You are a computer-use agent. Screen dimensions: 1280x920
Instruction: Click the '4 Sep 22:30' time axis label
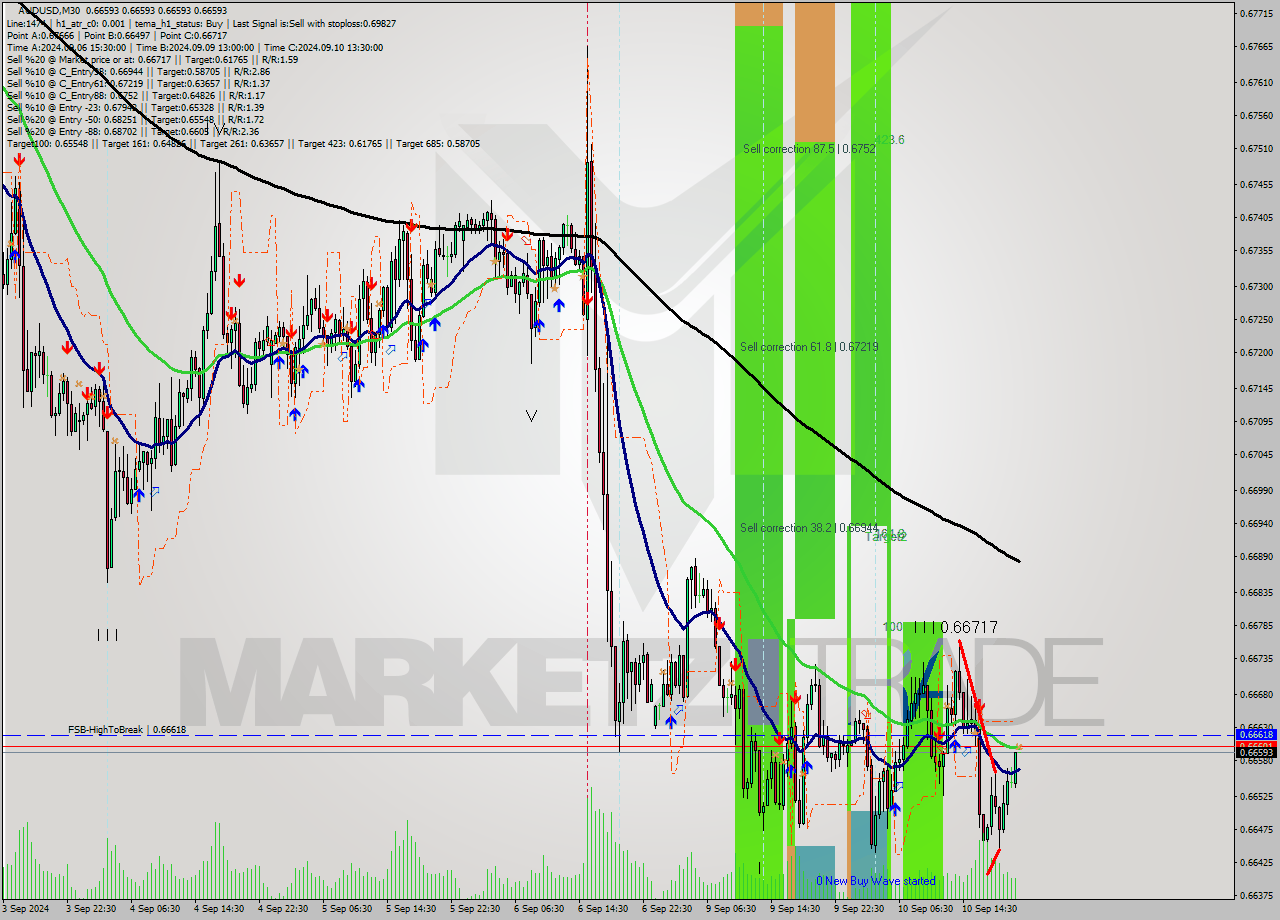[x=283, y=910]
